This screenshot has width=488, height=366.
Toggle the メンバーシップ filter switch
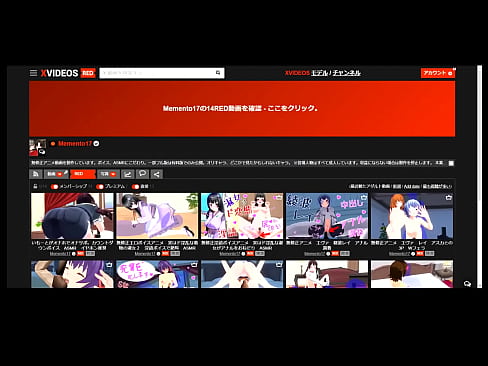pos(54,187)
